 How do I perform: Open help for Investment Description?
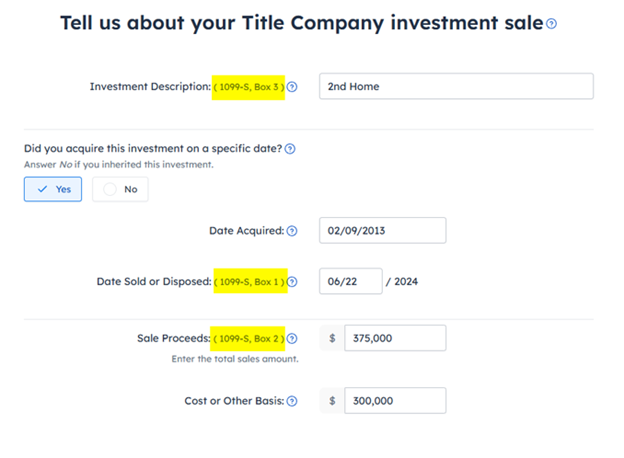[292, 87]
